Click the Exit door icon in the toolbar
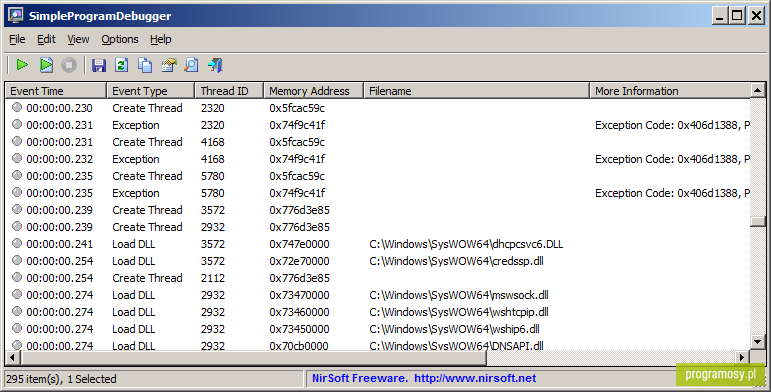The height and width of the screenshot is (392, 771). (215, 65)
